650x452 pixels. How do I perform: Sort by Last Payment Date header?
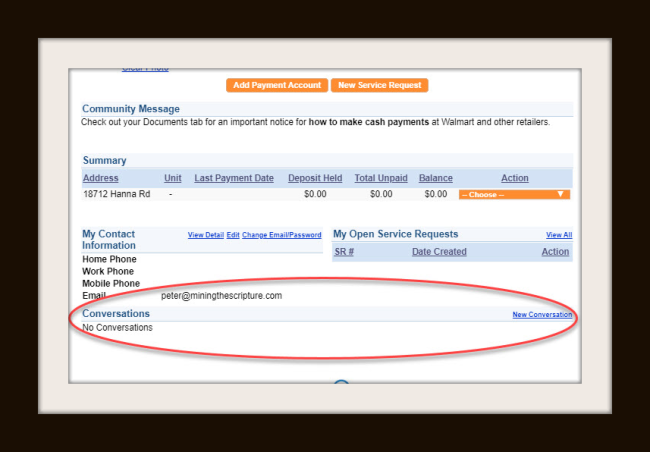(234, 178)
